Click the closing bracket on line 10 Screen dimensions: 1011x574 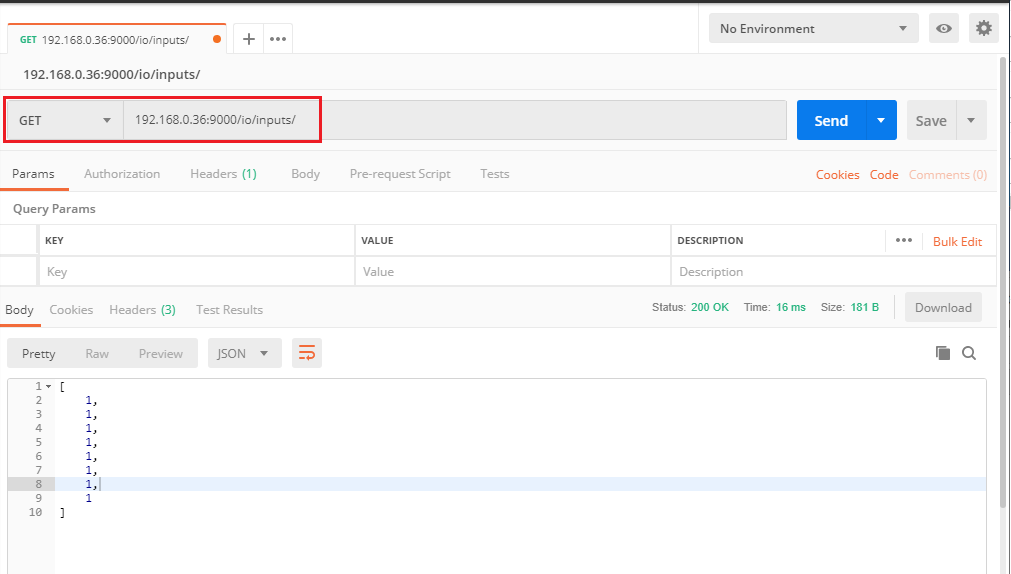pyautogui.click(x=62, y=512)
